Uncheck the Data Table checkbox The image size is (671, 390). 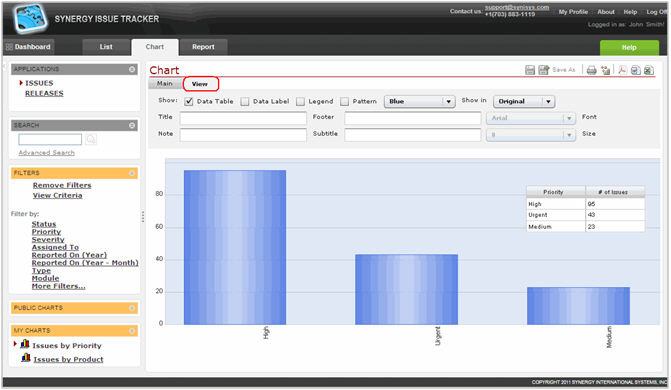click(x=189, y=101)
